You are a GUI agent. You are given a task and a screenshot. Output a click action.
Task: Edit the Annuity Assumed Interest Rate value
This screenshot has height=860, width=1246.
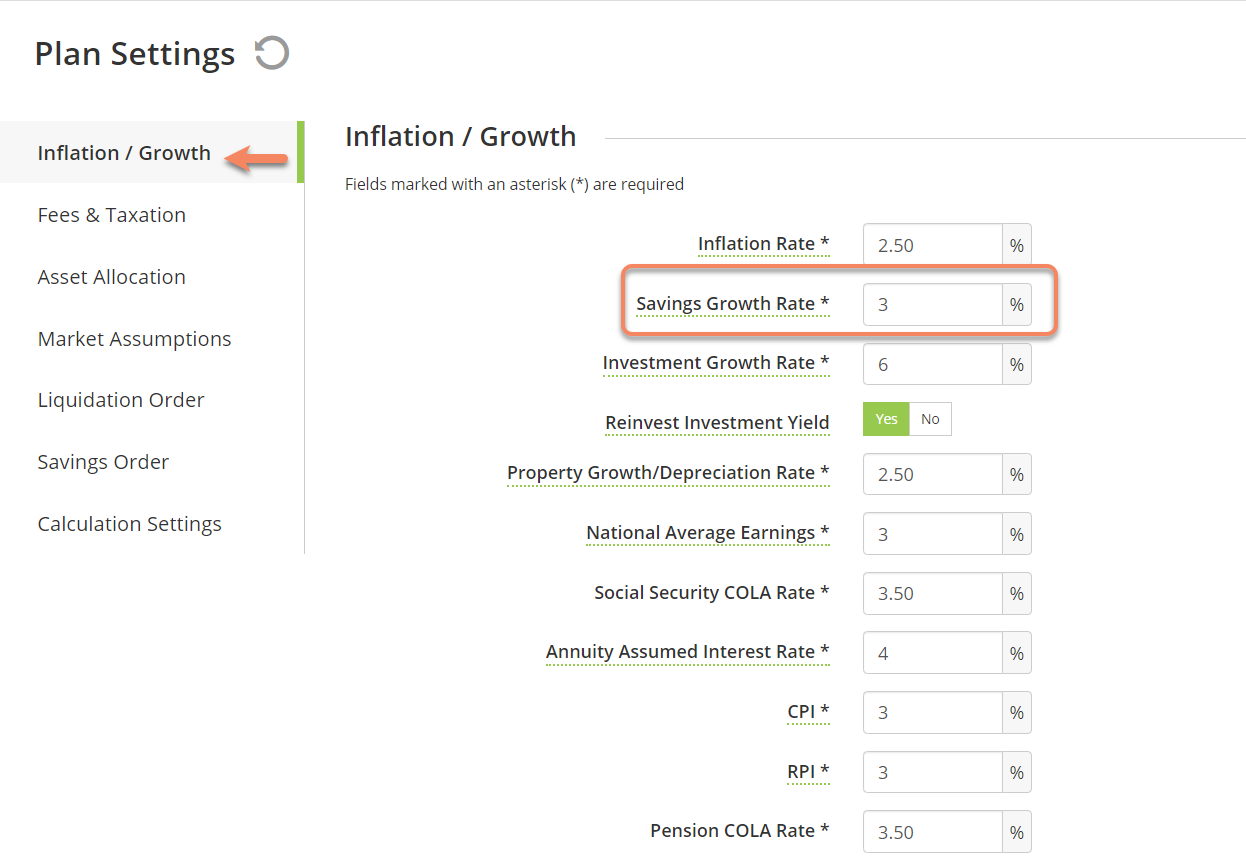[933, 653]
